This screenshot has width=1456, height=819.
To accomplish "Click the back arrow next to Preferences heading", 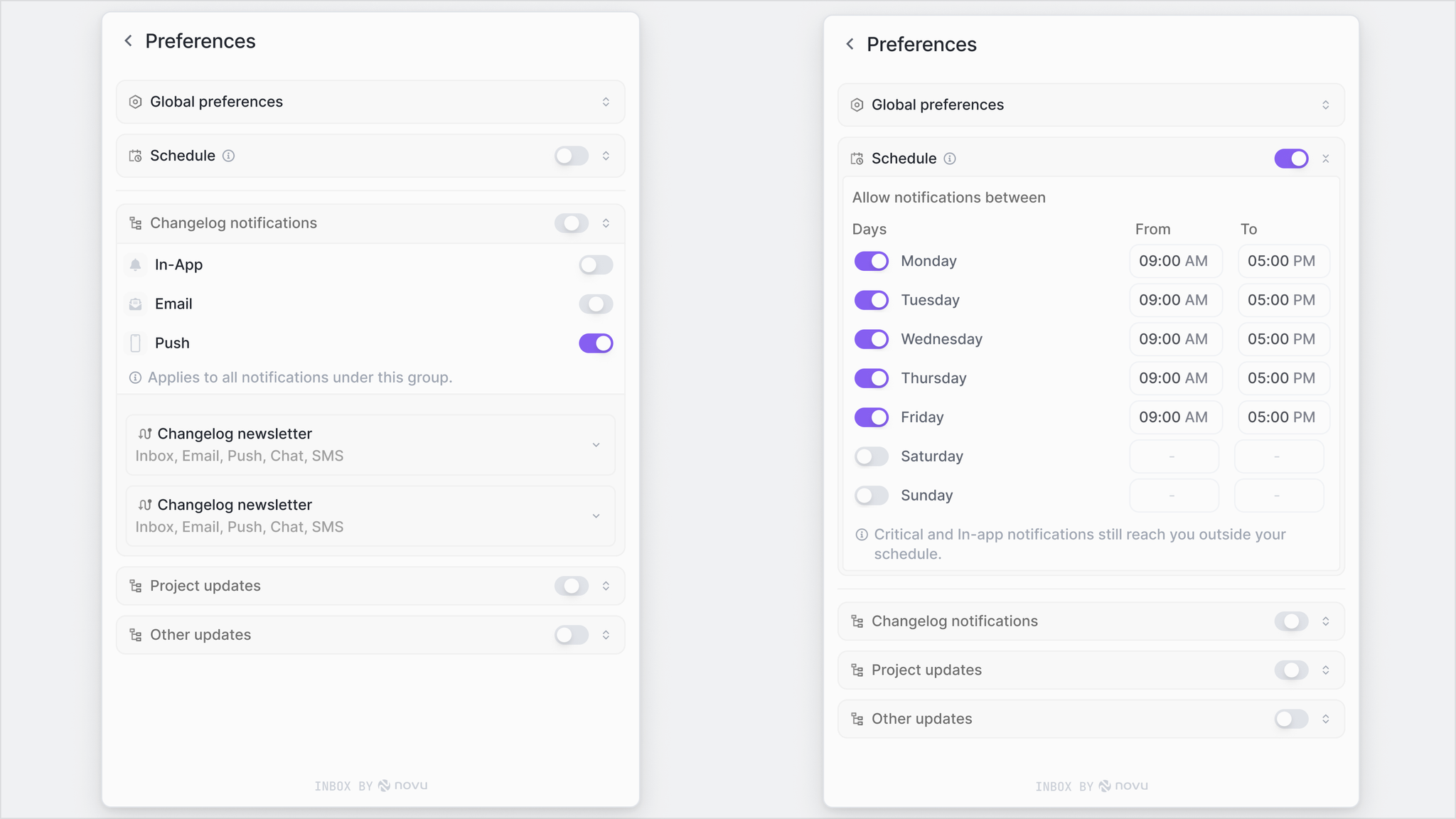I will [x=129, y=41].
